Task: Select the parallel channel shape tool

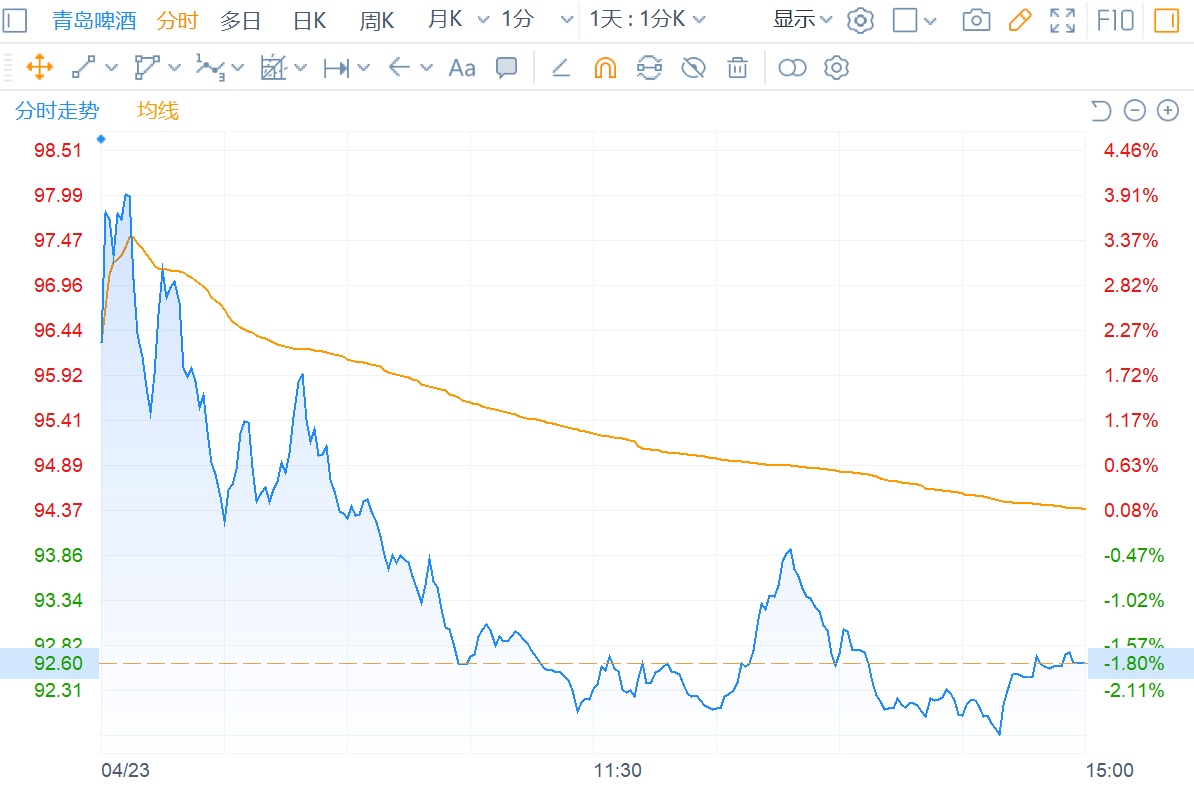Action: point(147,67)
